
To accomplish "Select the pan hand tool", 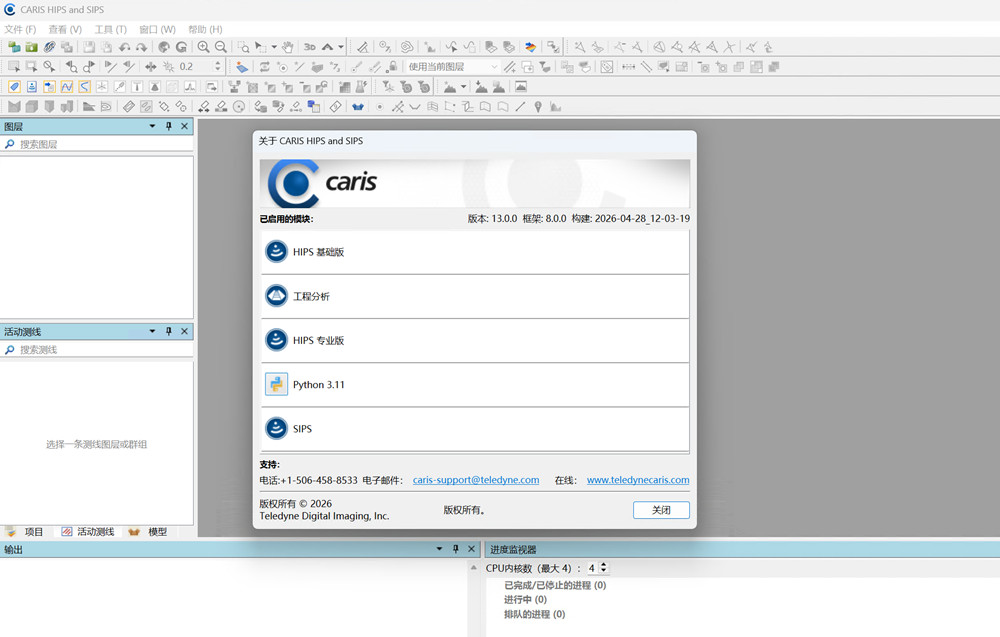I will [288, 47].
